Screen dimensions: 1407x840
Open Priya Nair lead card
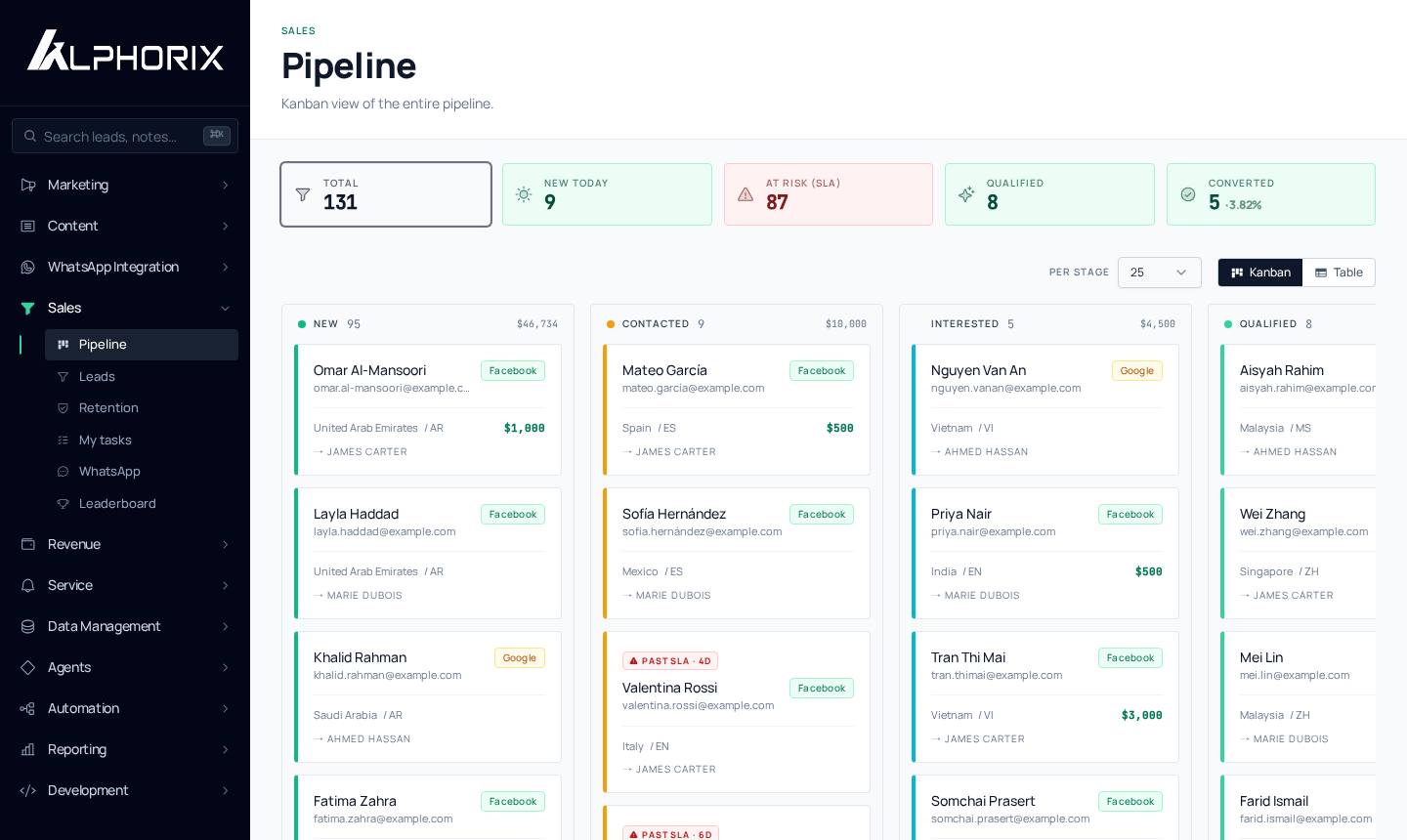[1045, 554]
